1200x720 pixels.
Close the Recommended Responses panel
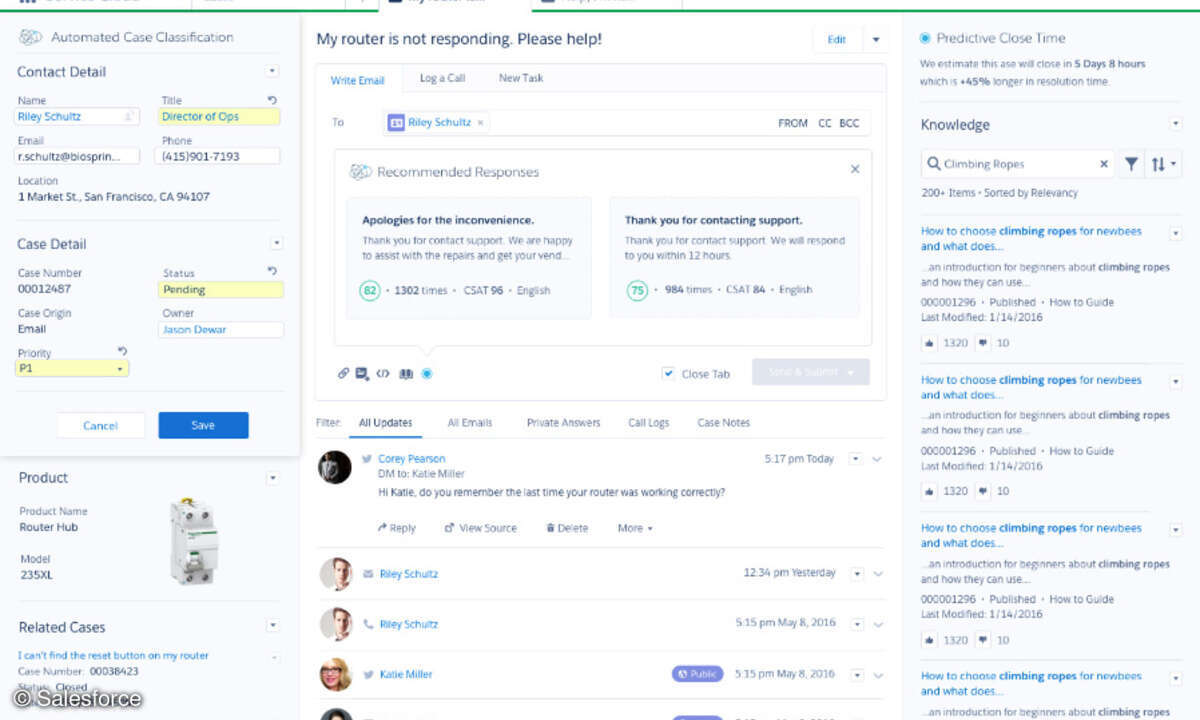click(855, 170)
